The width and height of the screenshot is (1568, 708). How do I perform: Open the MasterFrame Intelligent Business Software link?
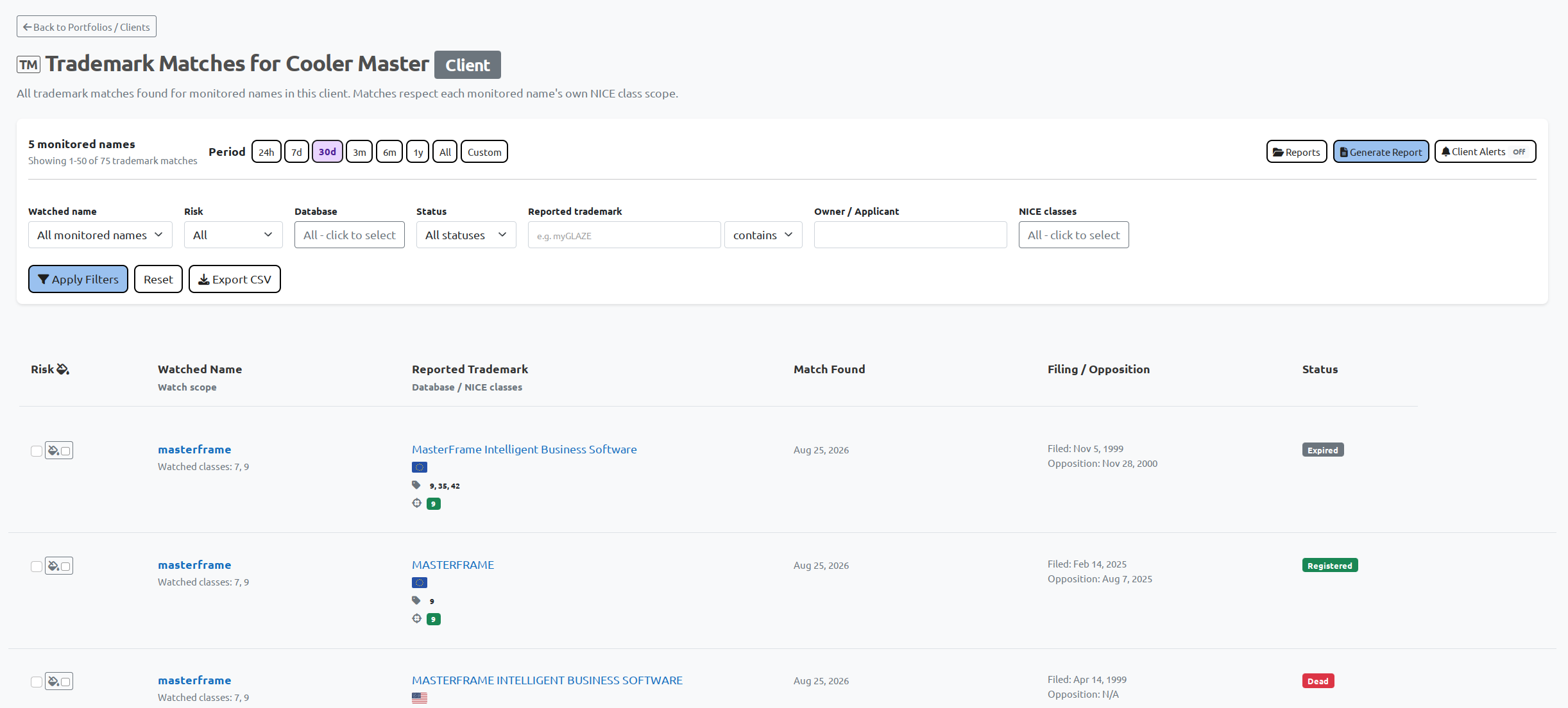(x=524, y=450)
